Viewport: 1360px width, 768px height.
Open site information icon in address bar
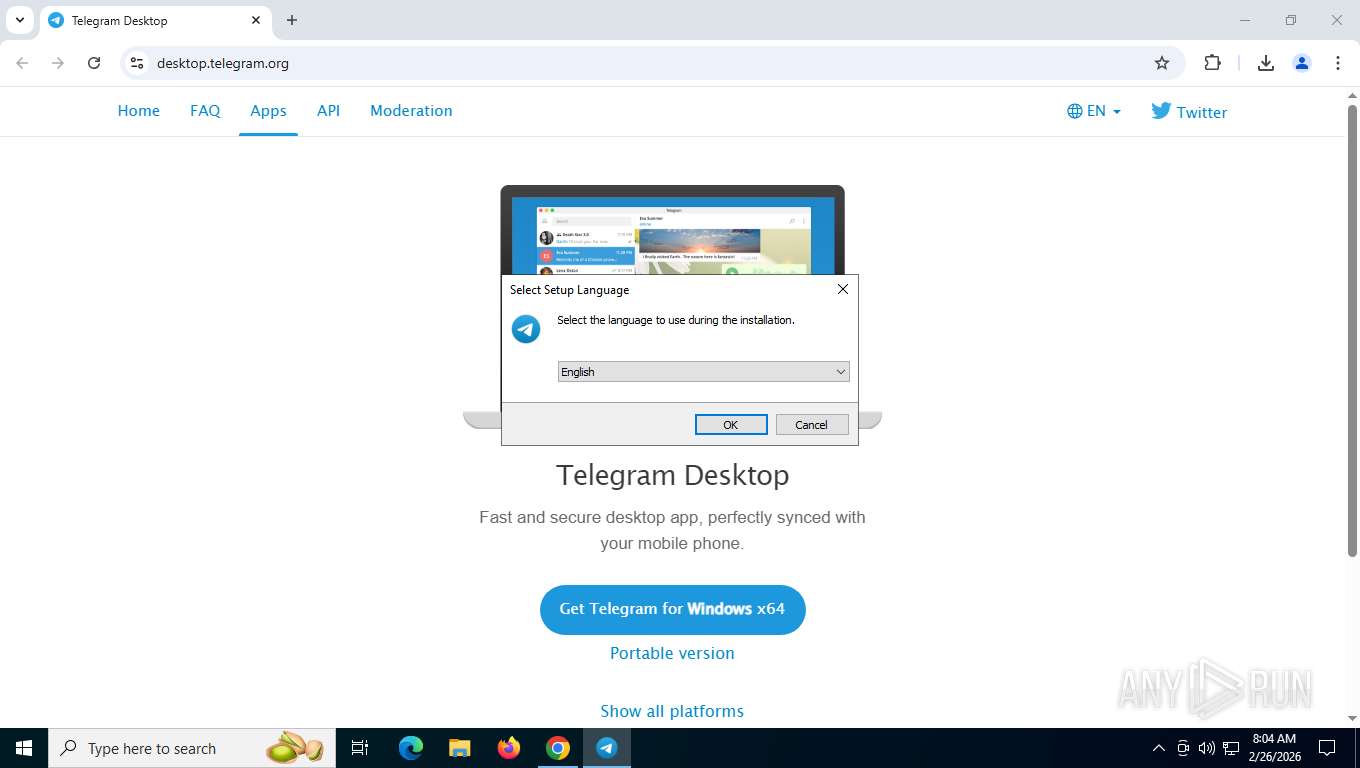pos(137,63)
